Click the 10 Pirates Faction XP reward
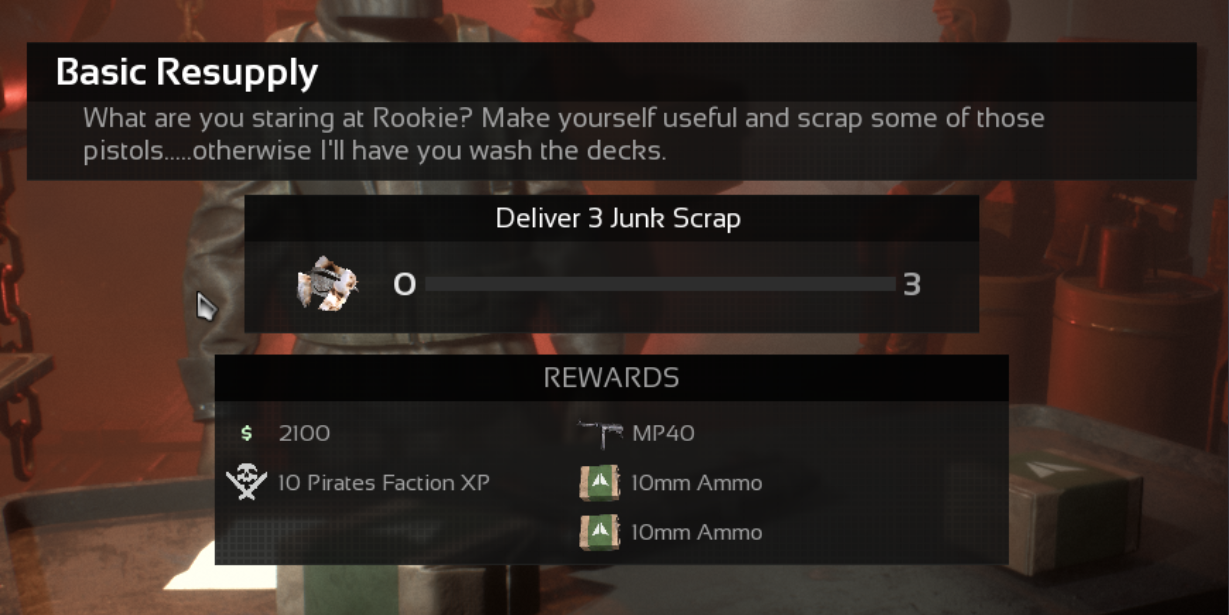Image resolution: width=1229 pixels, height=615 pixels. point(383,483)
